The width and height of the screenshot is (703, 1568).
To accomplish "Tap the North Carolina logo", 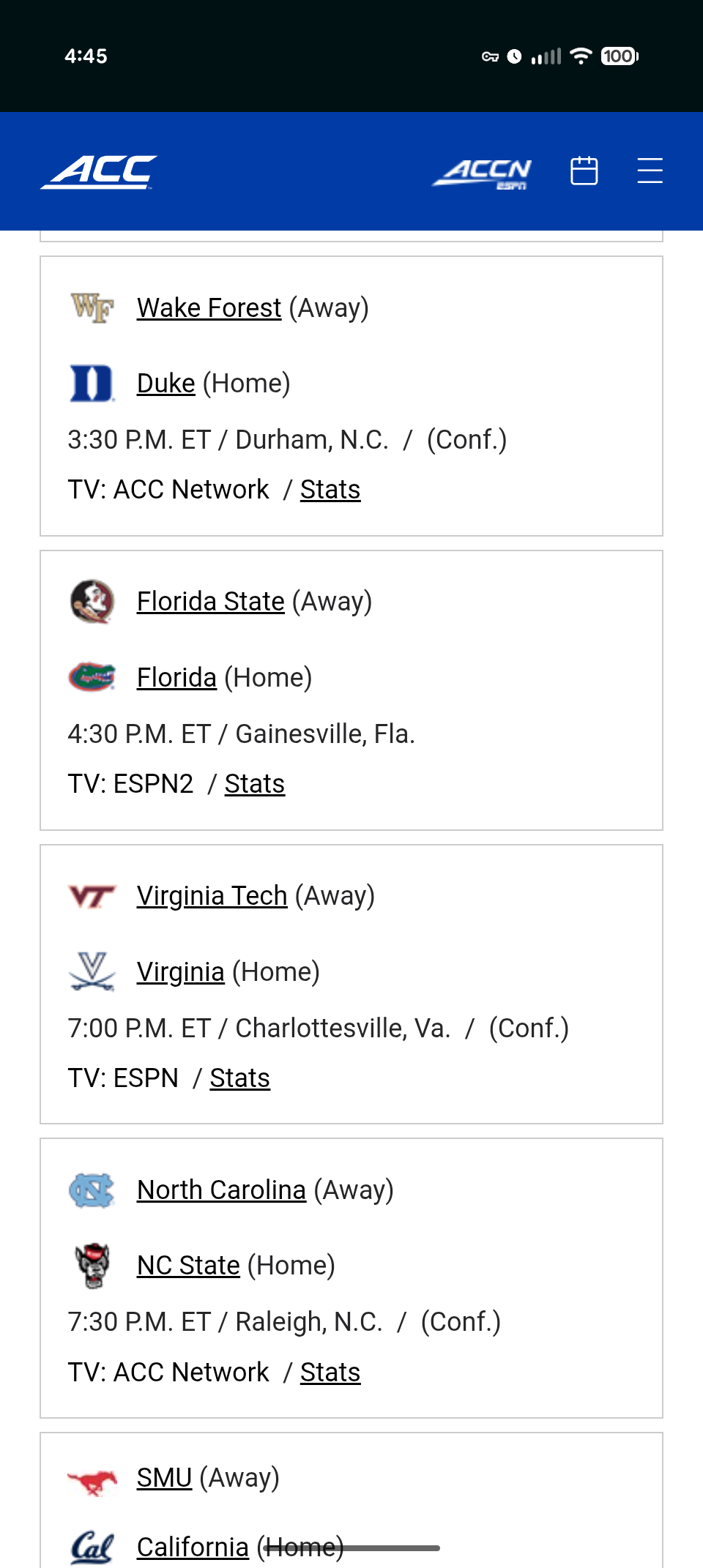I will (x=92, y=1190).
